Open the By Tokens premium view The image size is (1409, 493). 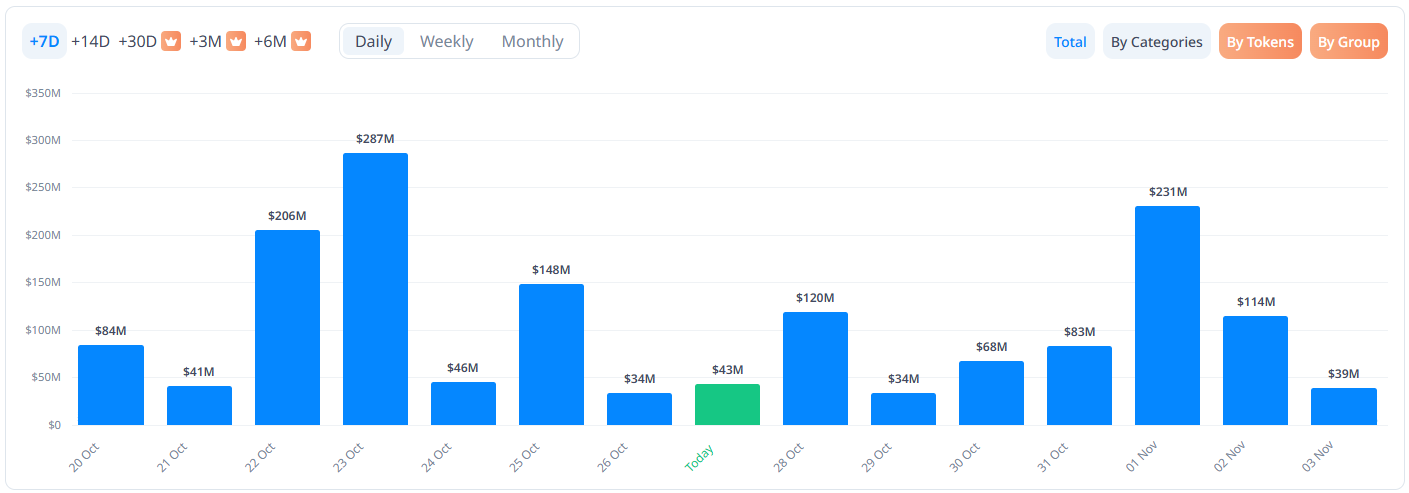1260,42
